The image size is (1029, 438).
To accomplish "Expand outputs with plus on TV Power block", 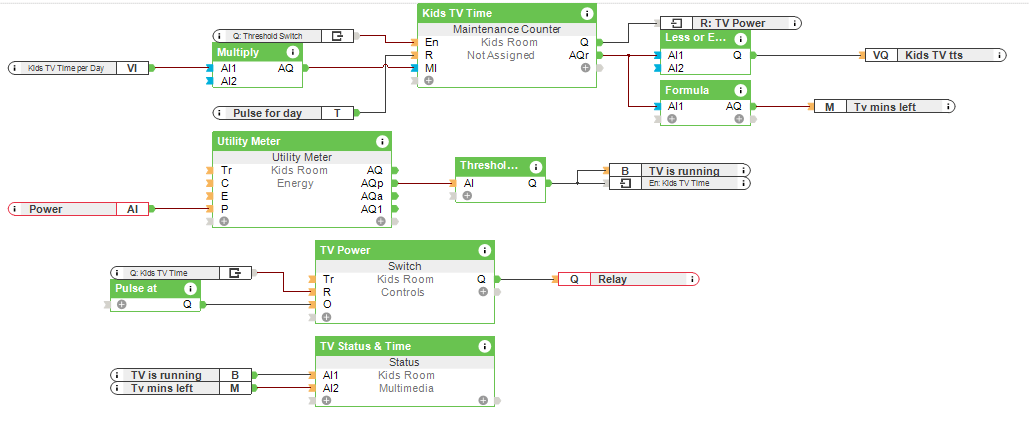I will coord(483,292).
